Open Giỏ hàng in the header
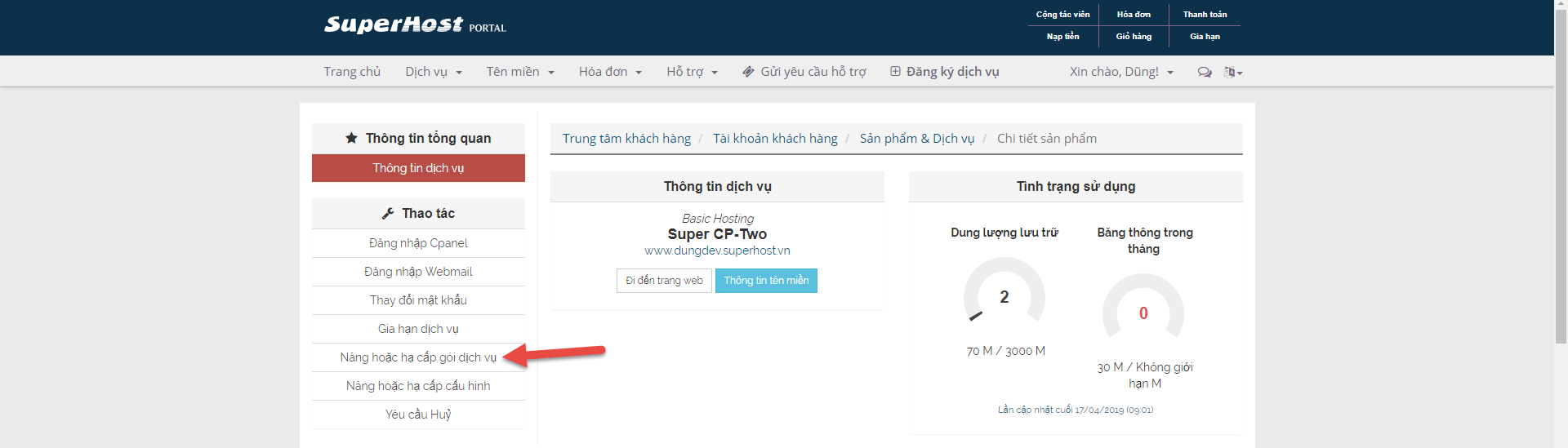The image size is (1568, 448). [1134, 37]
